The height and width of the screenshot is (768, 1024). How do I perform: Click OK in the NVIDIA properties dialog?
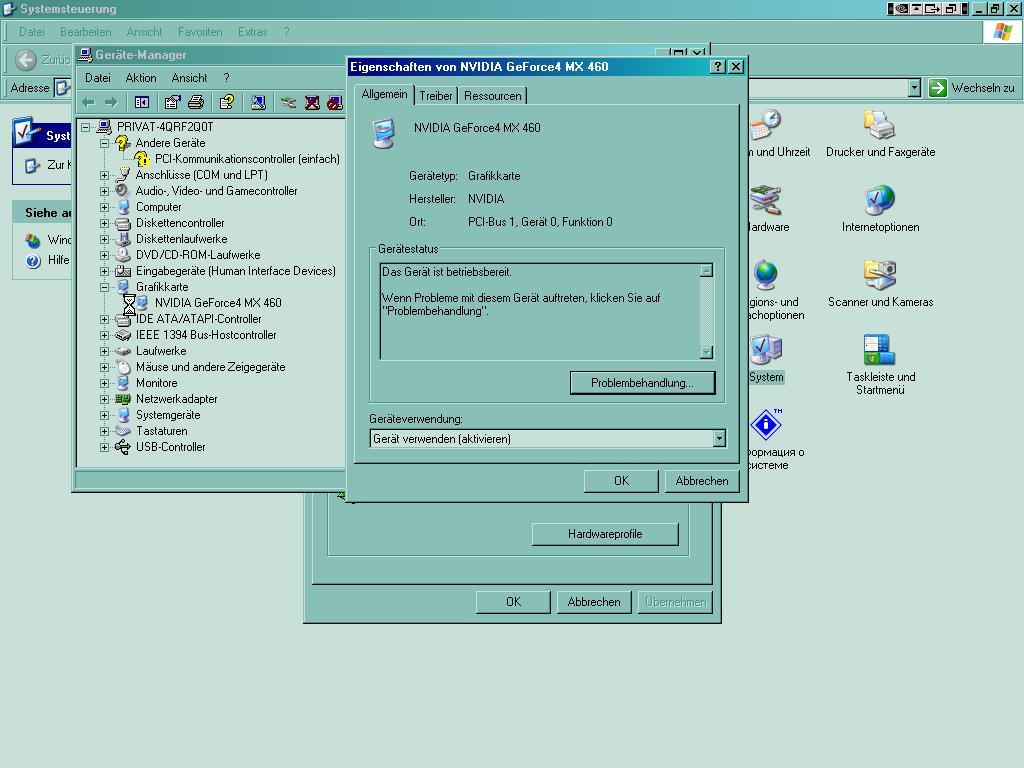621,481
